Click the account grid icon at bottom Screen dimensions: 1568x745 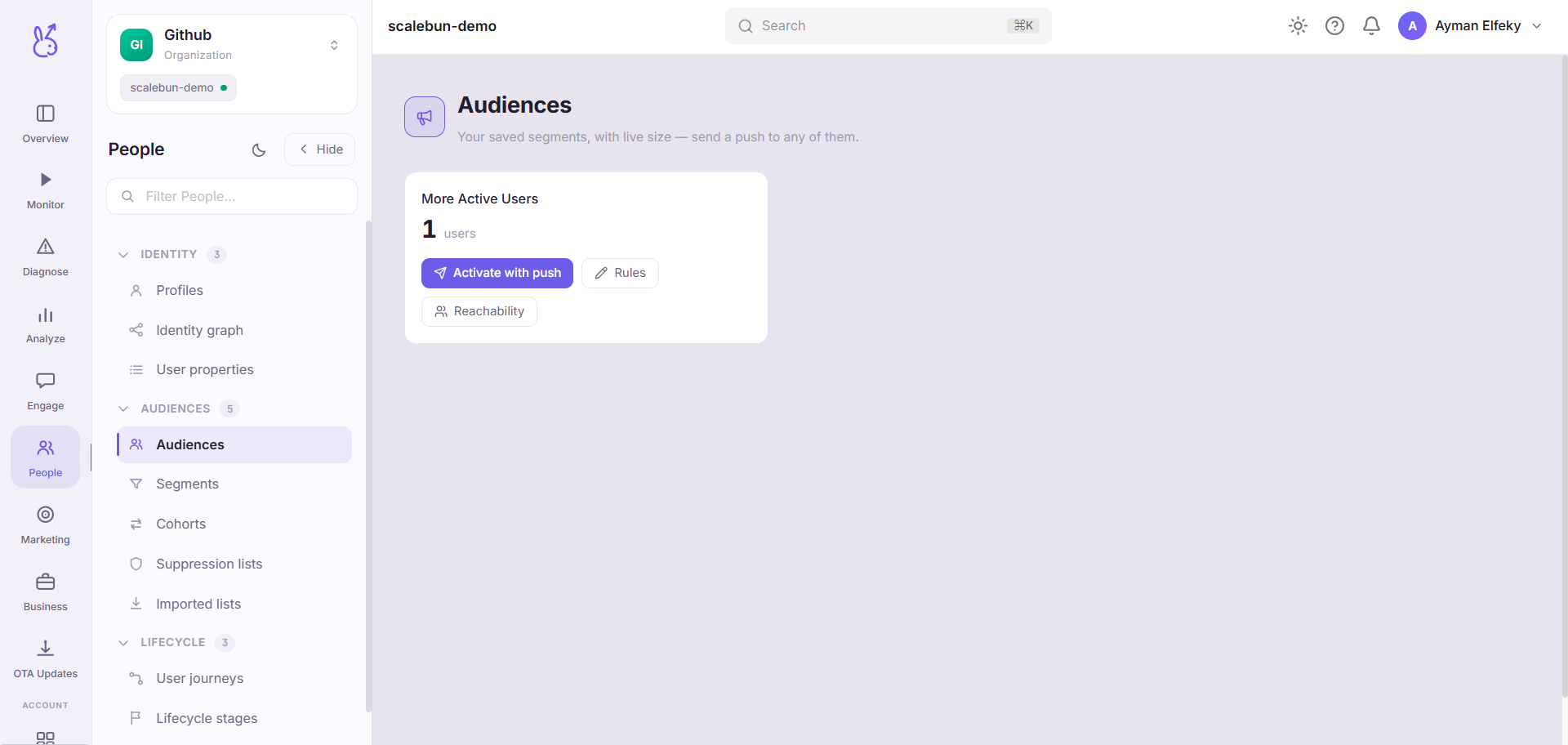coord(46,738)
